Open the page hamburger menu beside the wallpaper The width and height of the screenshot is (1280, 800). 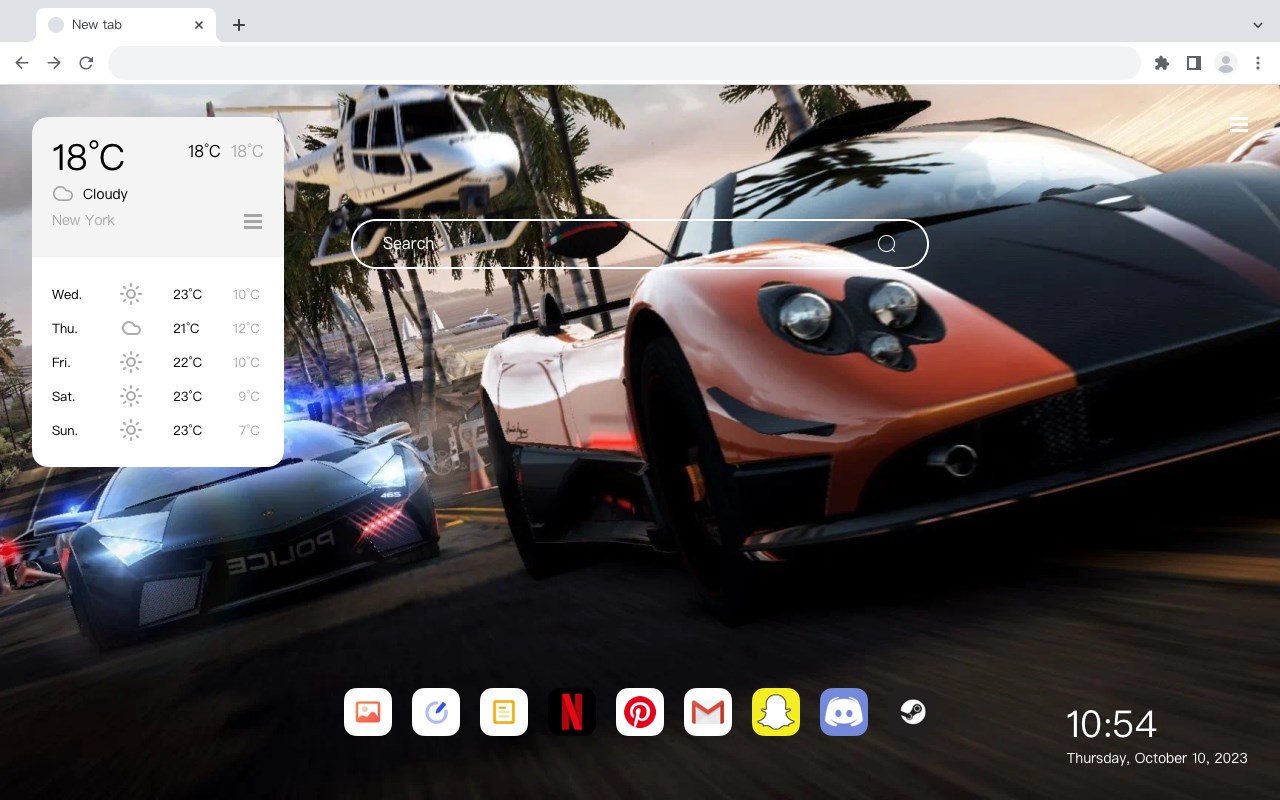(x=1239, y=125)
